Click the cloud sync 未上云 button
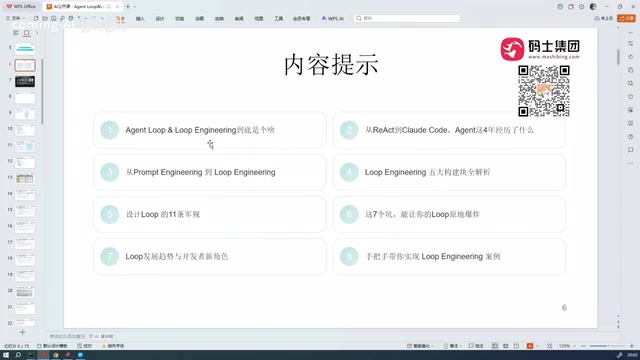The height and width of the screenshot is (360, 640). 603,18
